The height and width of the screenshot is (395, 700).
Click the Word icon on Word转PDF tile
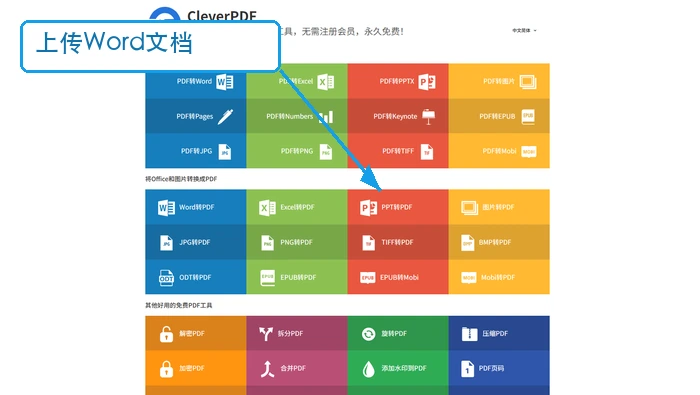pos(166,208)
